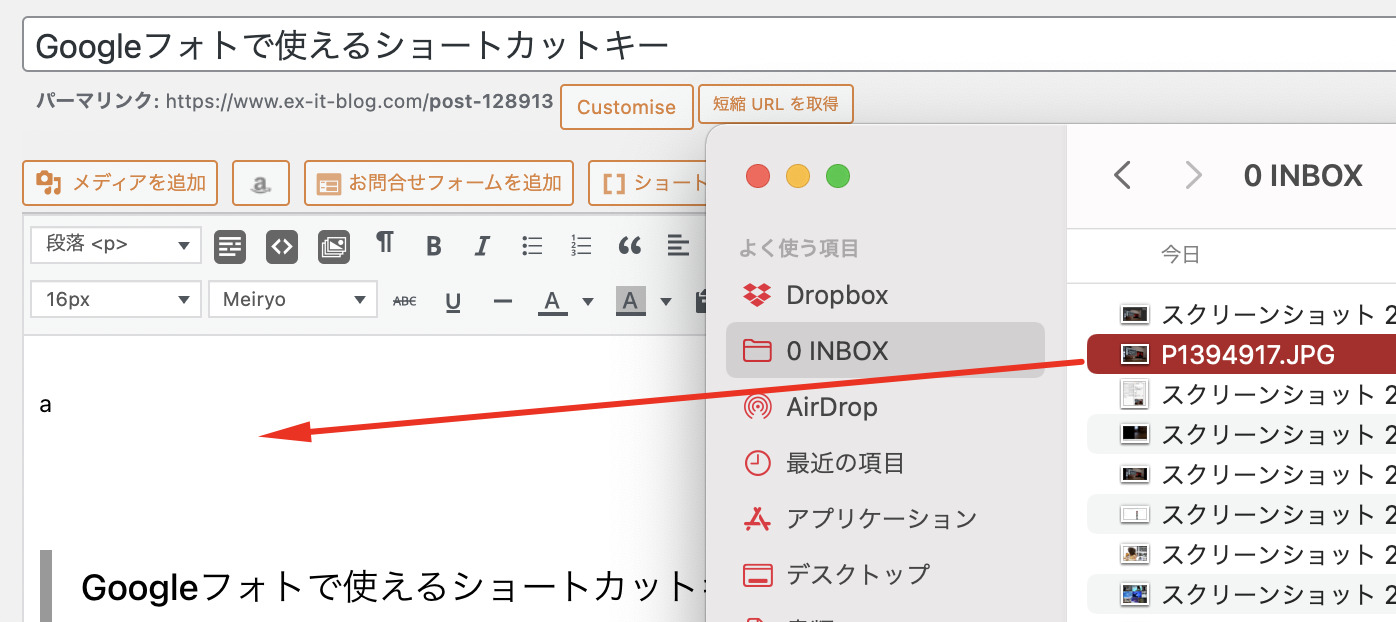
Task: Select Dropbox in the Finder sidebar
Action: tap(836, 295)
